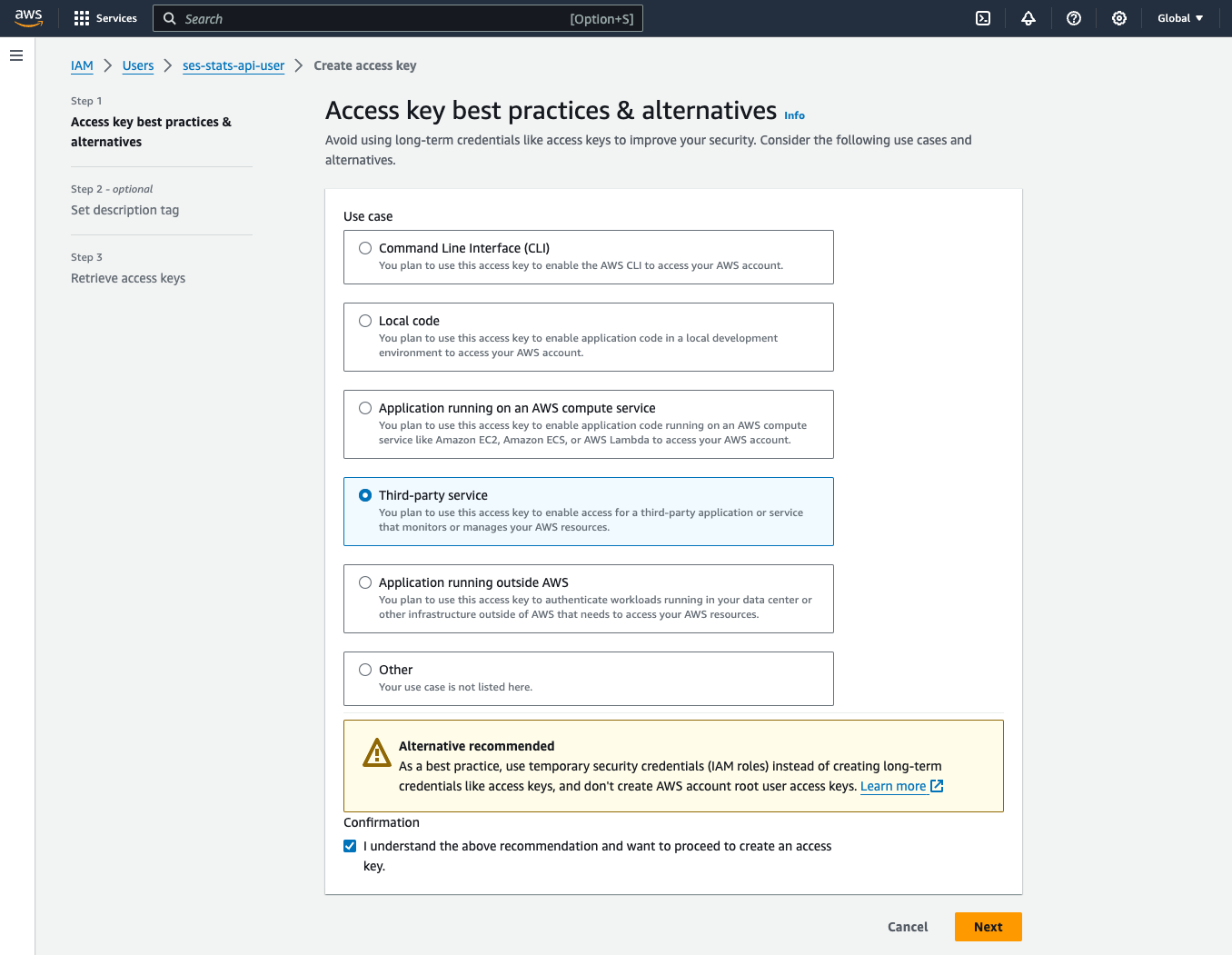Select the Other use case option
The image size is (1232, 955).
tap(365, 670)
